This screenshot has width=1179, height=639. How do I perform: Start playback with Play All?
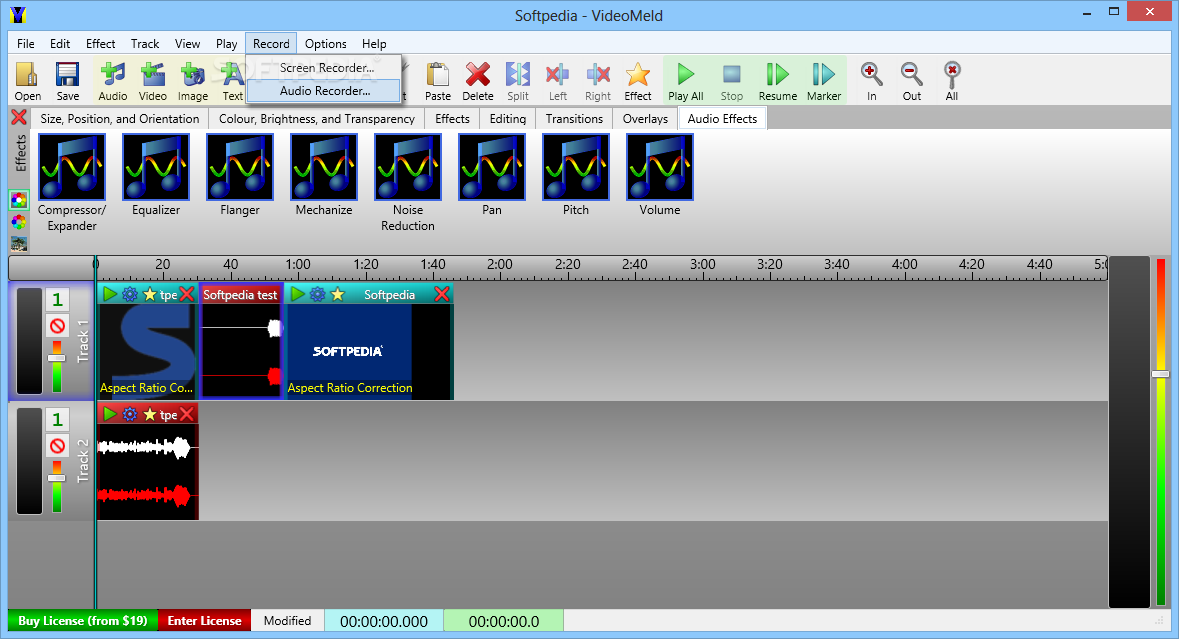pos(686,81)
